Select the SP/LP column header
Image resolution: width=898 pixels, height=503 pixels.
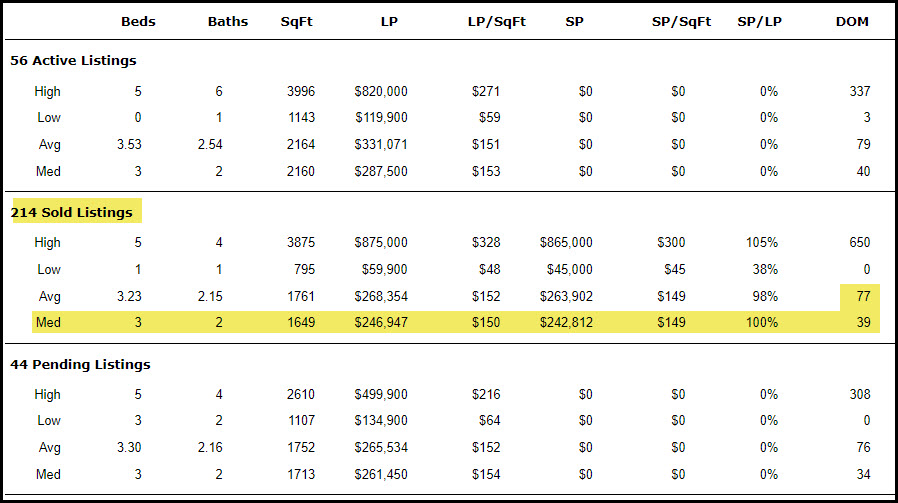tap(757, 21)
